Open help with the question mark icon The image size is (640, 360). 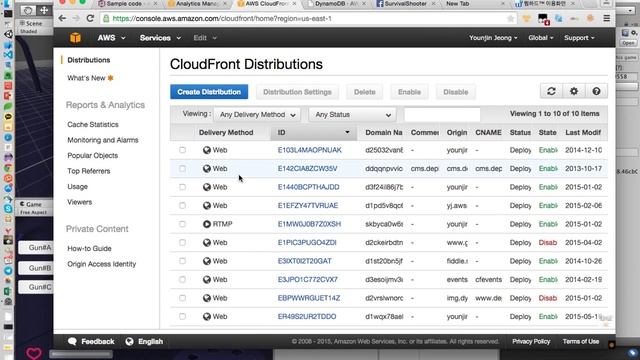click(x=596, y=91)
